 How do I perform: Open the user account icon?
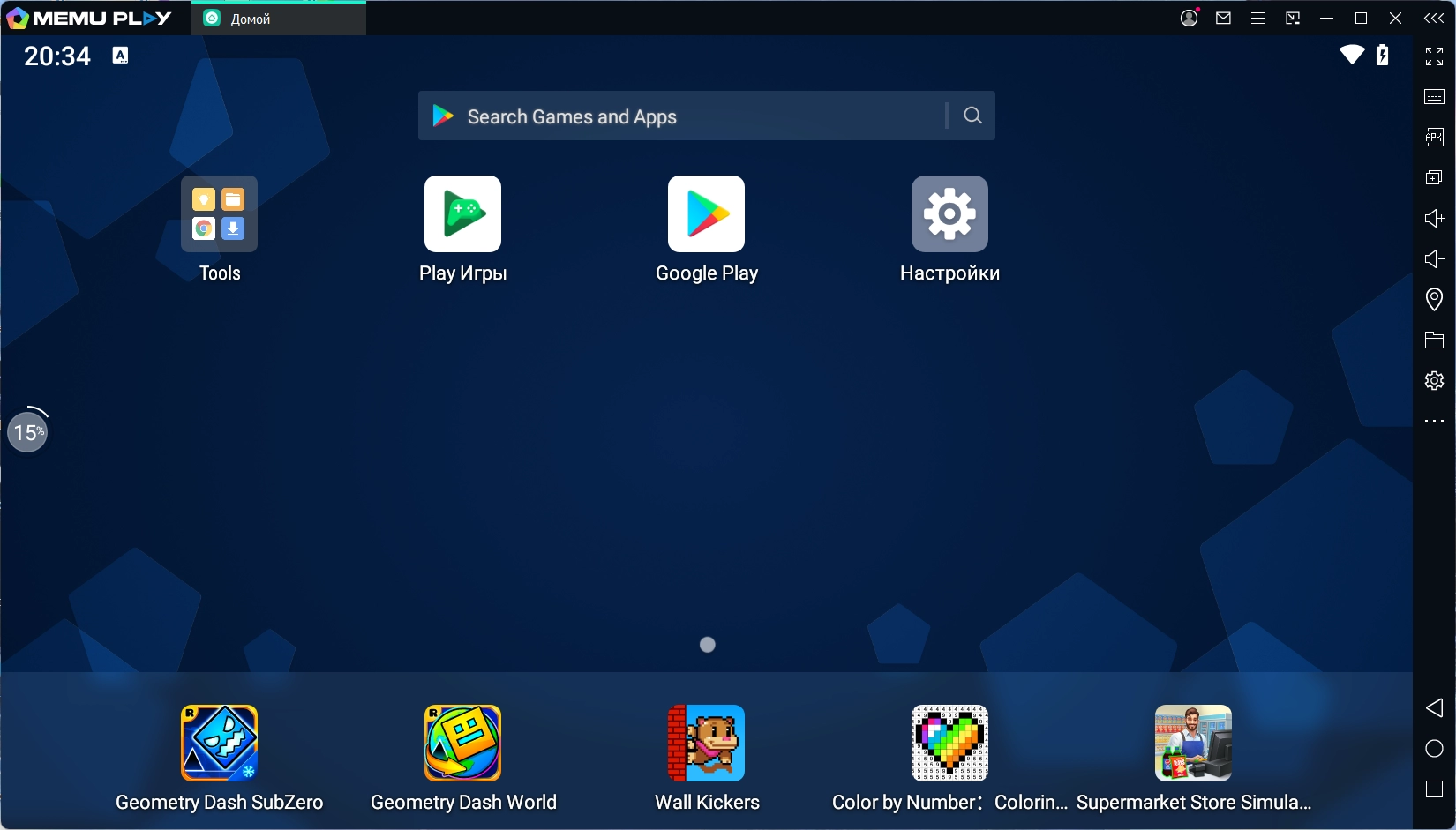(1190, 18)
